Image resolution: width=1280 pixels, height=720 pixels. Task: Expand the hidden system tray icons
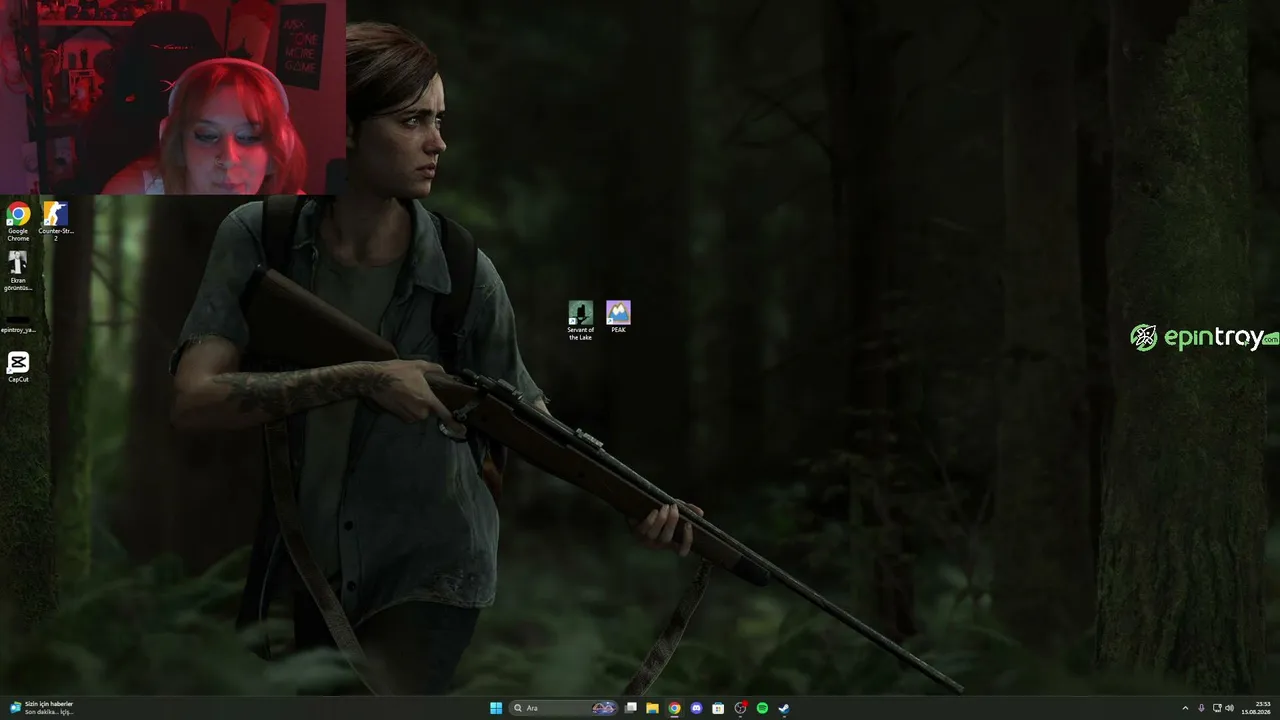[1185, 708]
